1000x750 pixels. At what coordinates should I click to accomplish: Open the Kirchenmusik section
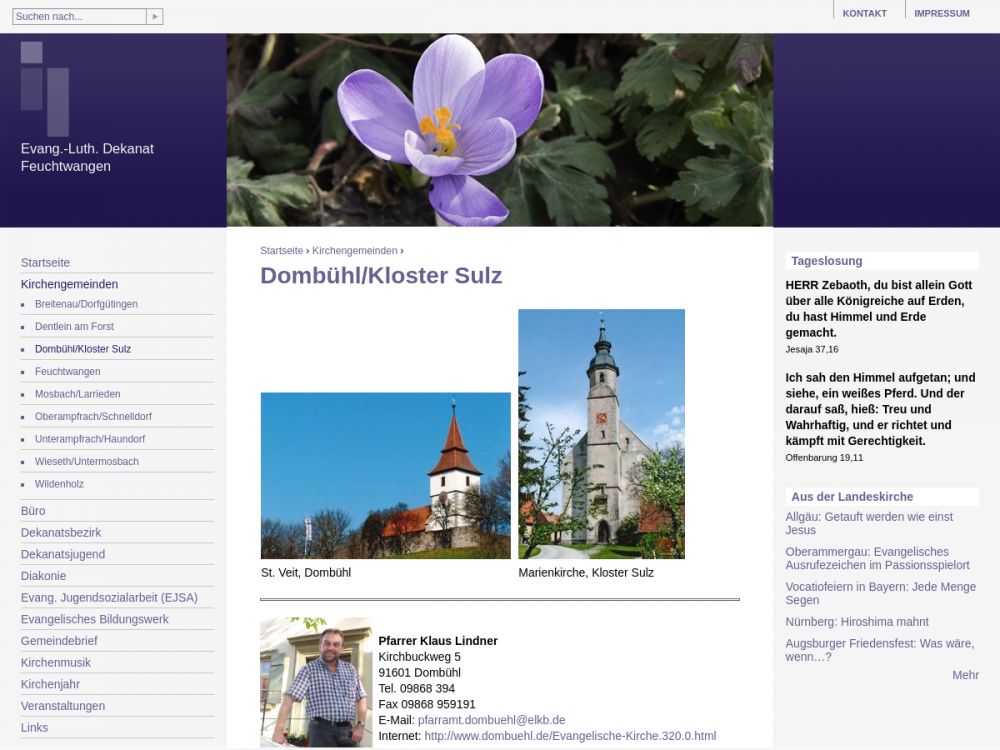(x=56, y=662)
